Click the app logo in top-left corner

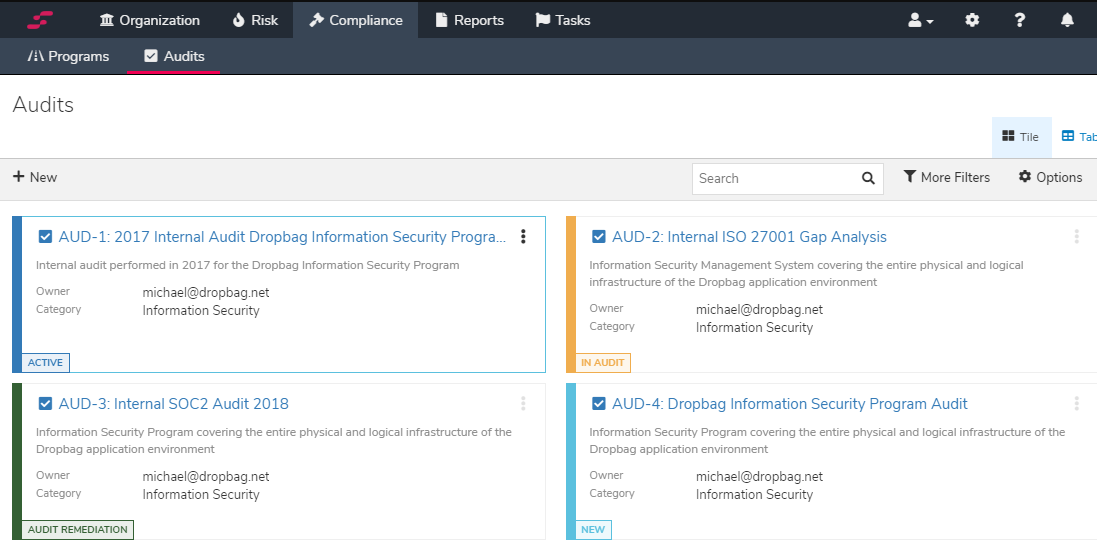pyautogui.click(x=40, y=20)
